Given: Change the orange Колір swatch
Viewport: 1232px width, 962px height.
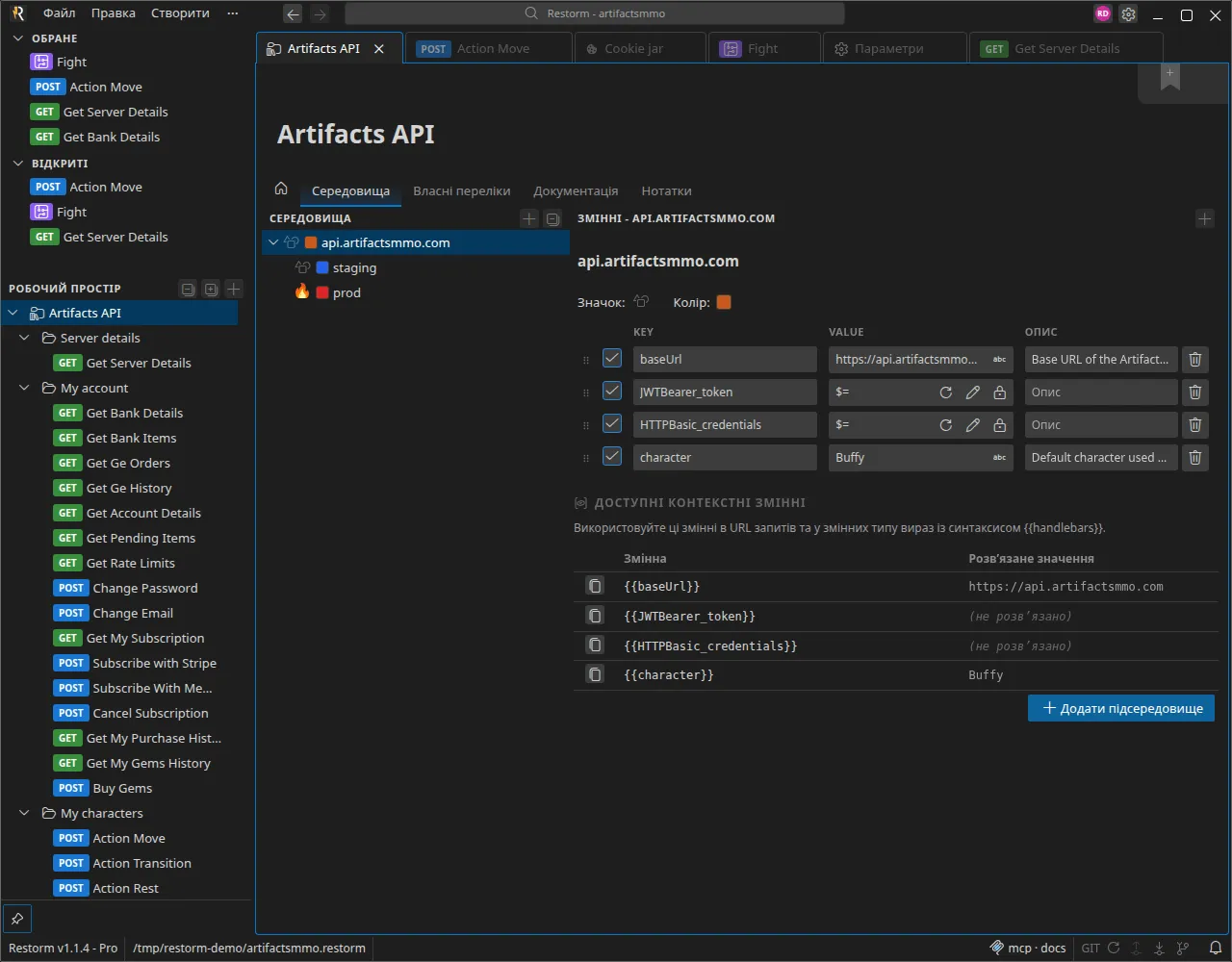Looking at the screenshot, I should 724,302.
